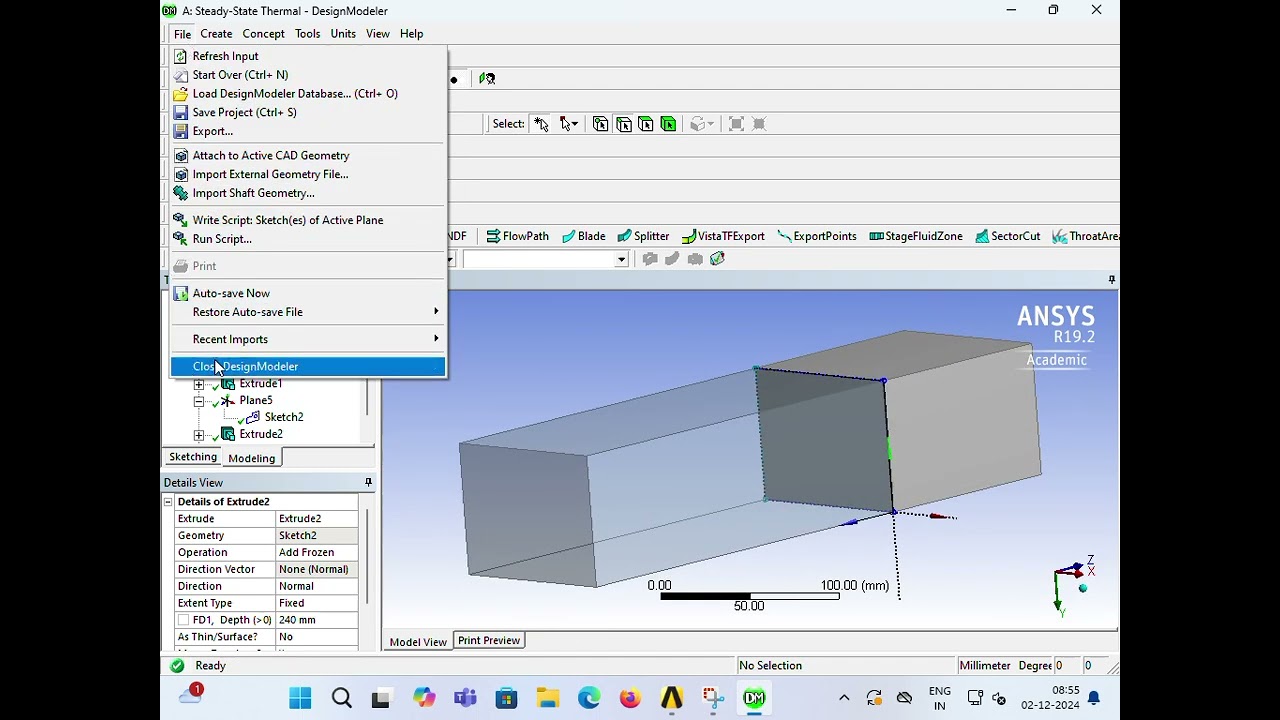Open the View menu
This screenshot has height=720, width=1280.
(377, 34)
